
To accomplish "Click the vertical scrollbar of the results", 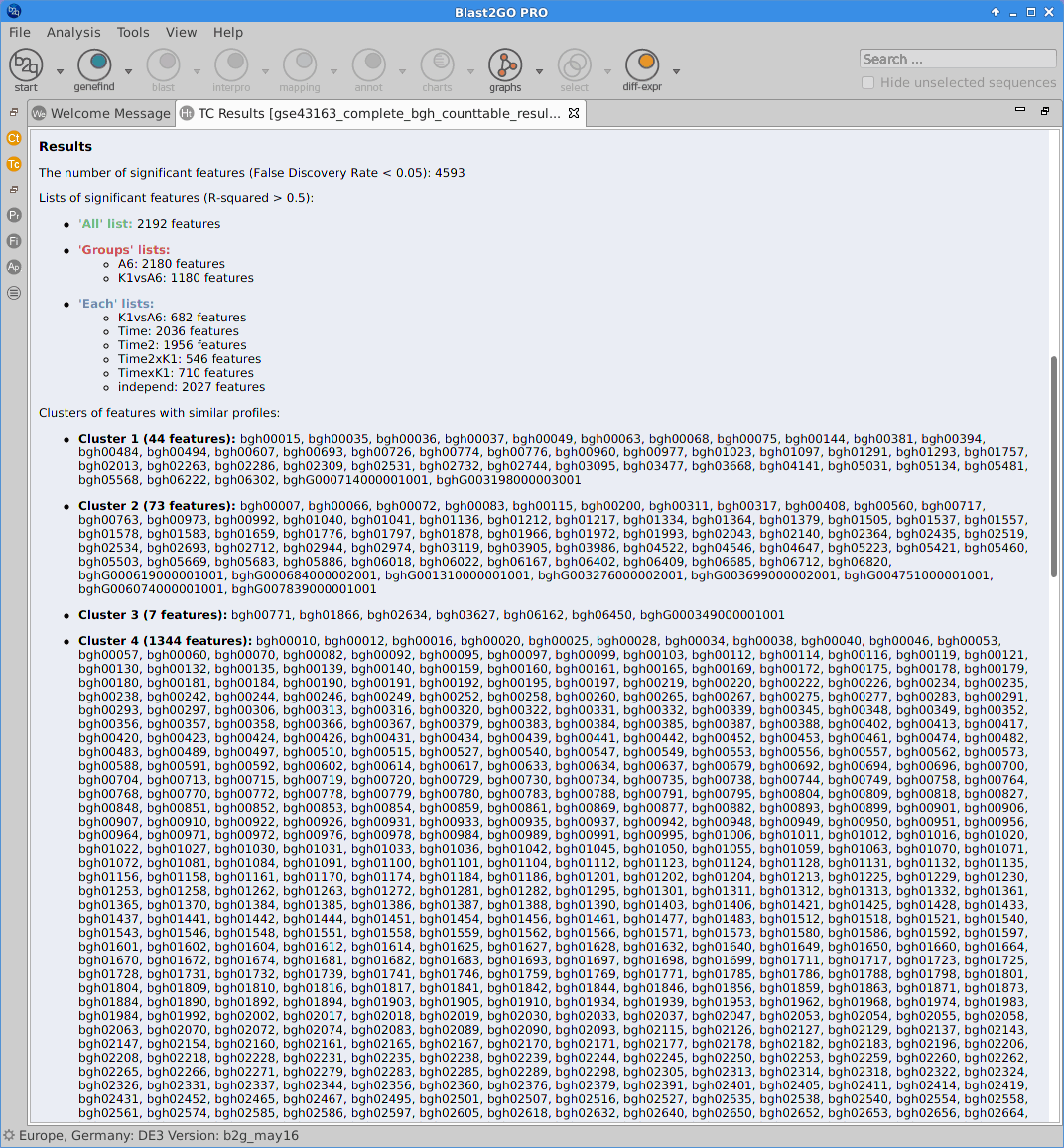I will coord(1054,466).
